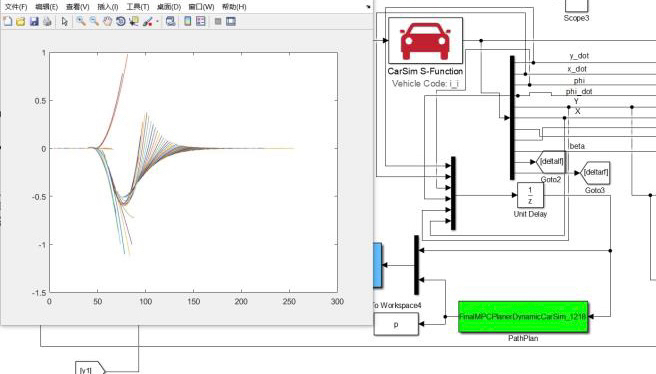Image resolution: width=656 pixels, height=374 pixels.
Task: Open the 插入(I) menu
Action: (x=108, y=7)
